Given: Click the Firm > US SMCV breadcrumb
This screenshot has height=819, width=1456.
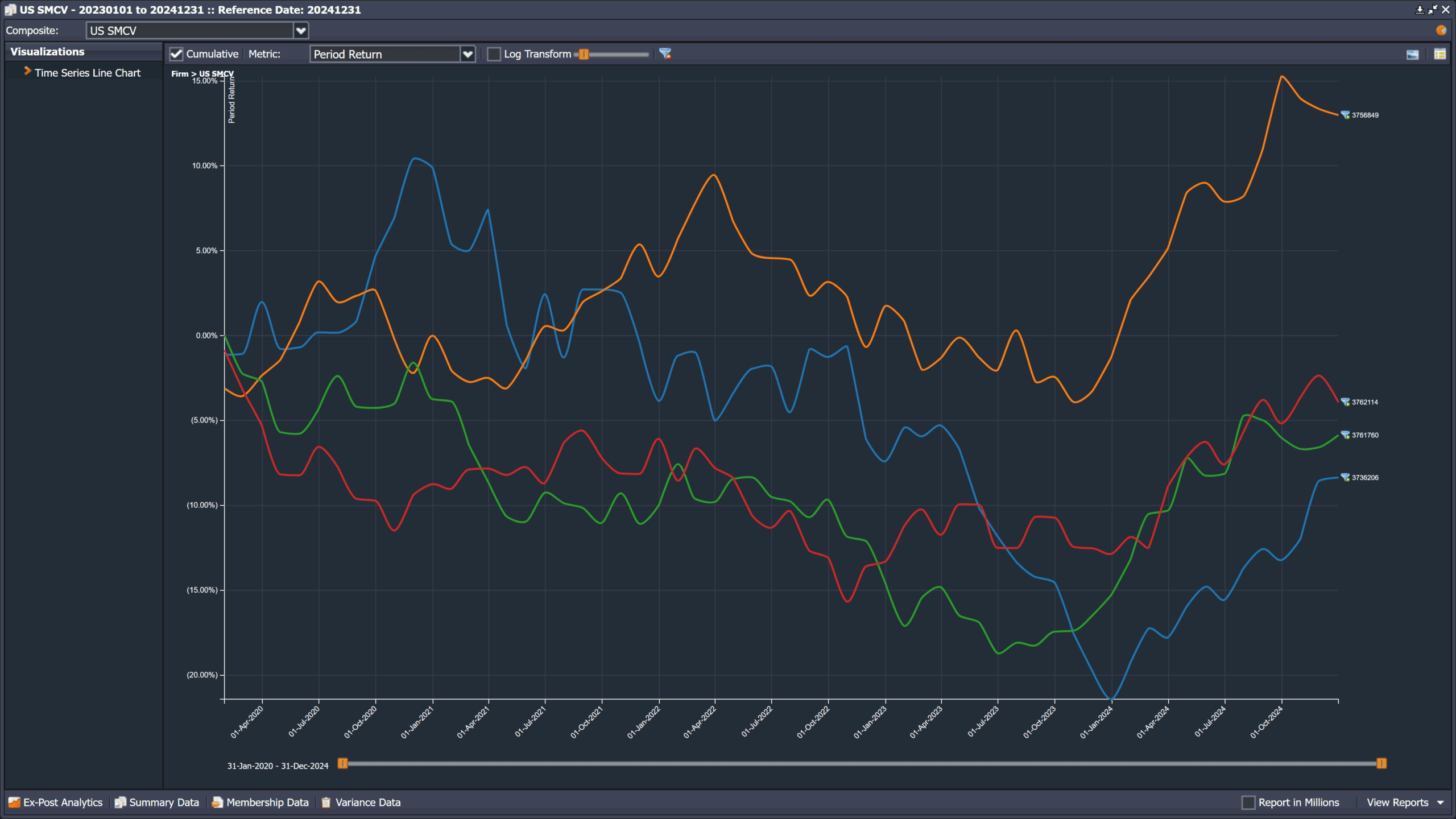Looking at the screenshot, I should (202, 73).
